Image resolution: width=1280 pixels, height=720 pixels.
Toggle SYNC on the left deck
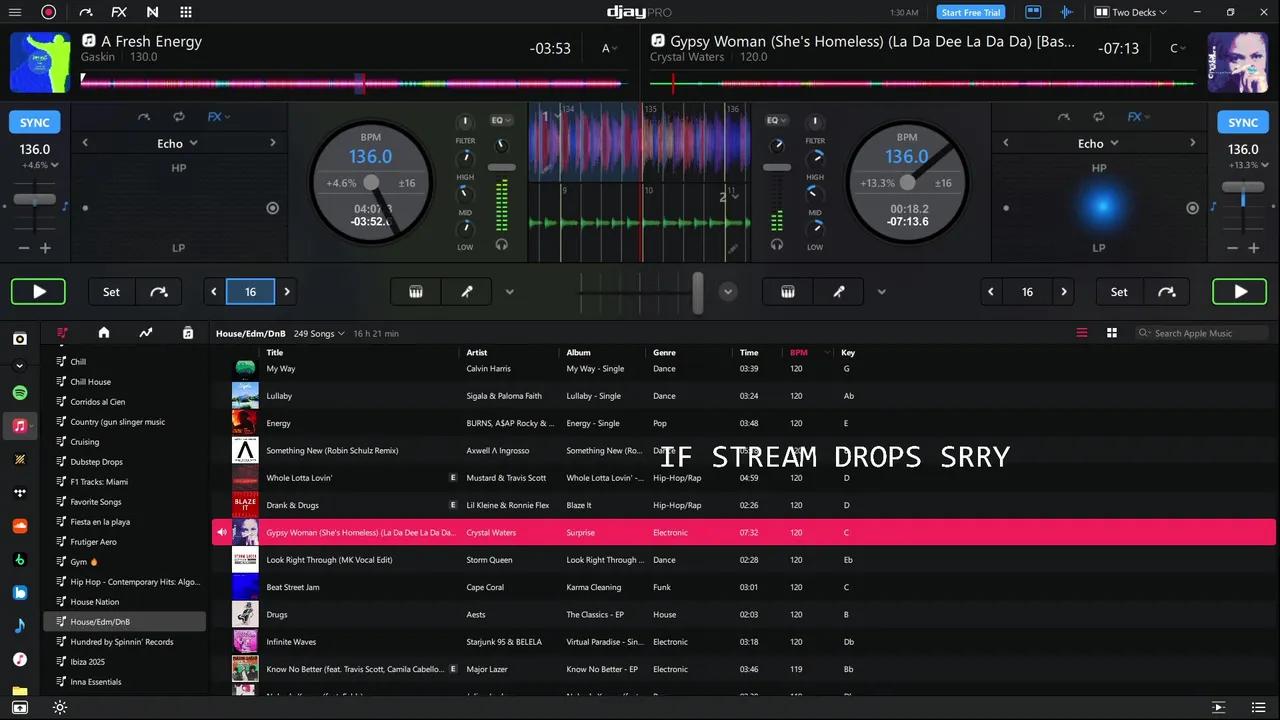[35, 122]
